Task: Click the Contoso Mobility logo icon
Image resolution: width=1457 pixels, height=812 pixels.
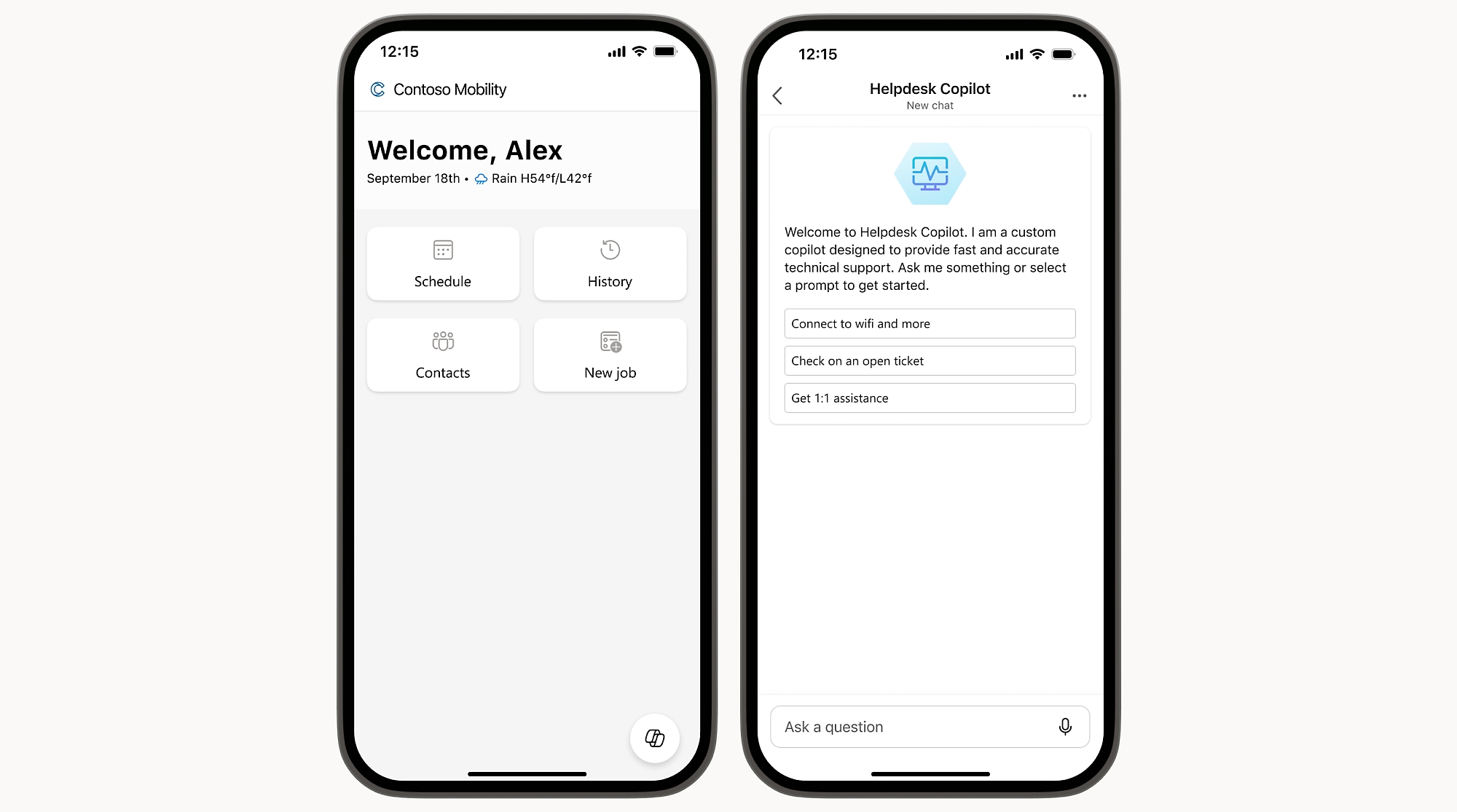Action: 375,89
